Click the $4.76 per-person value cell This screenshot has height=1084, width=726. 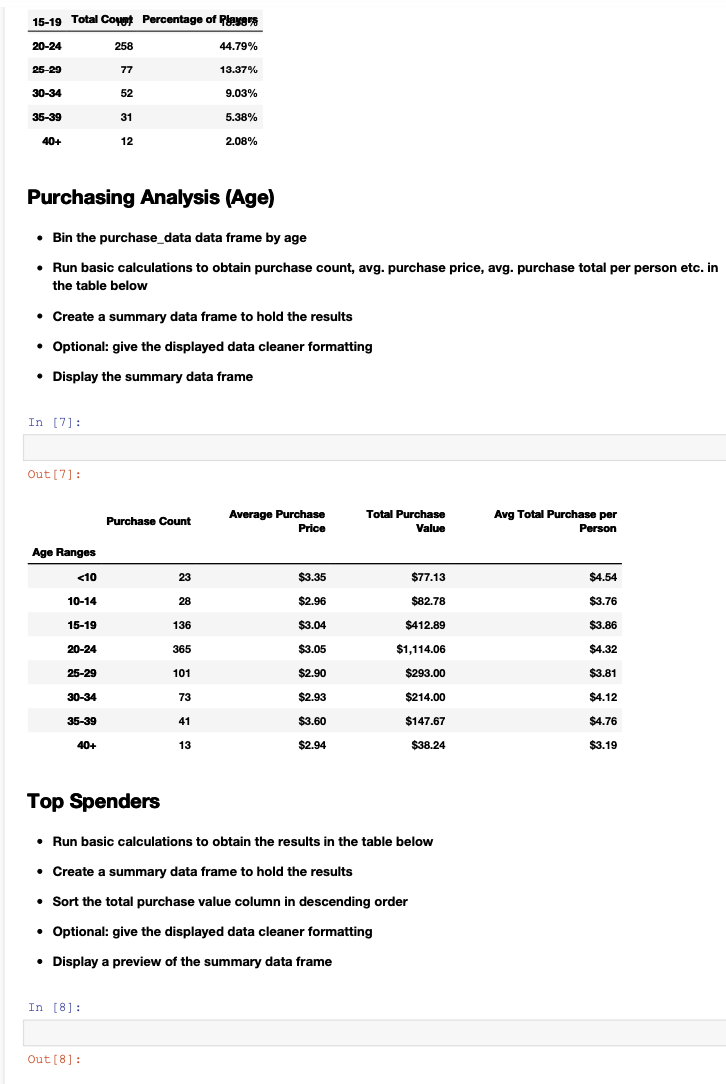point(604,719)
